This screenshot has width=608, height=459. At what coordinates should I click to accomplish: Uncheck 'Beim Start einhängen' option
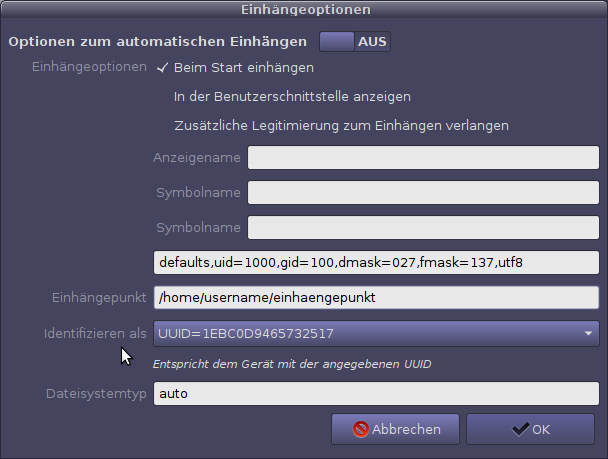click(236, 68)
